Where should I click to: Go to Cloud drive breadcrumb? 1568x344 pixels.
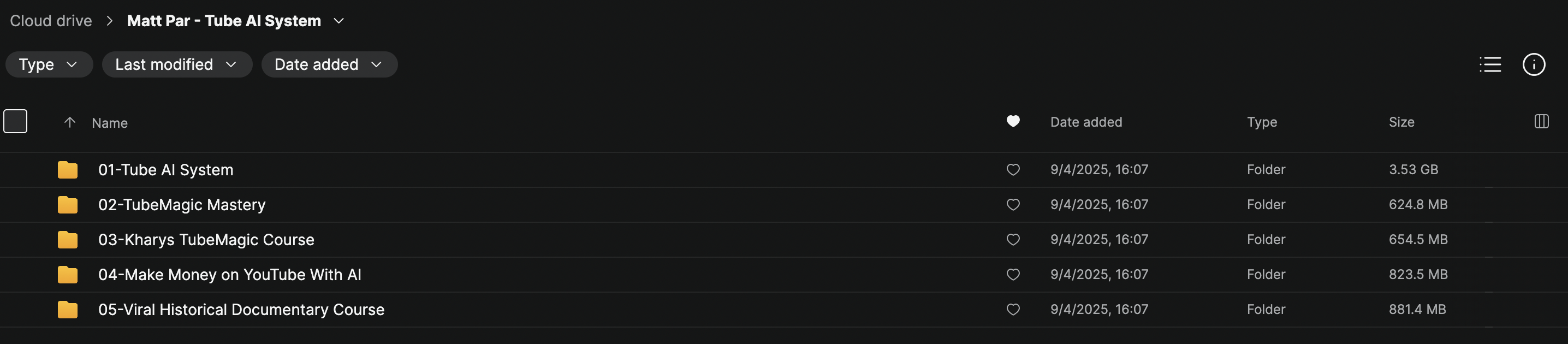51,21
